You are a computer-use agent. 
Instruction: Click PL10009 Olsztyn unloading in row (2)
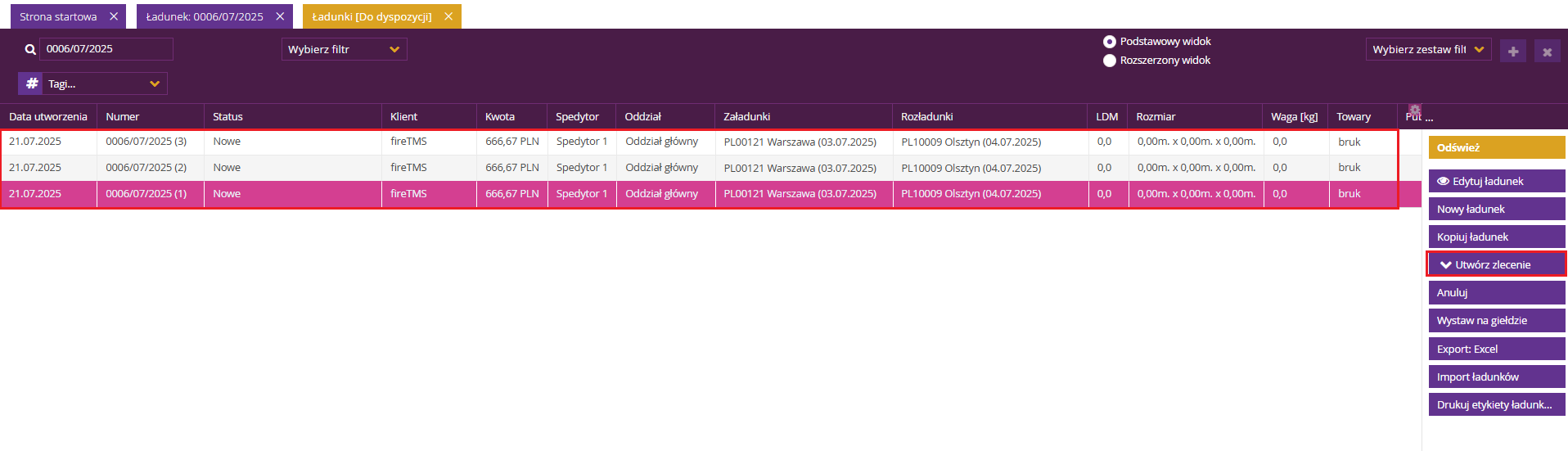pos(971,168)
